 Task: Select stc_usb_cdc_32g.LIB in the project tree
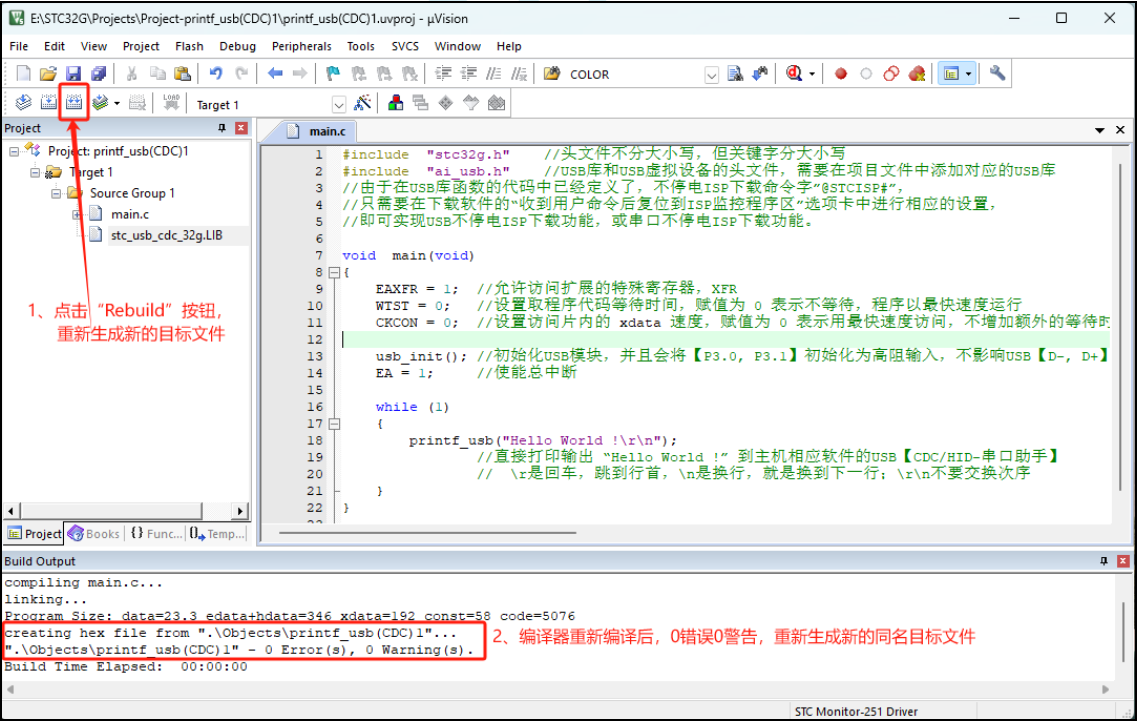coord(168,236)
